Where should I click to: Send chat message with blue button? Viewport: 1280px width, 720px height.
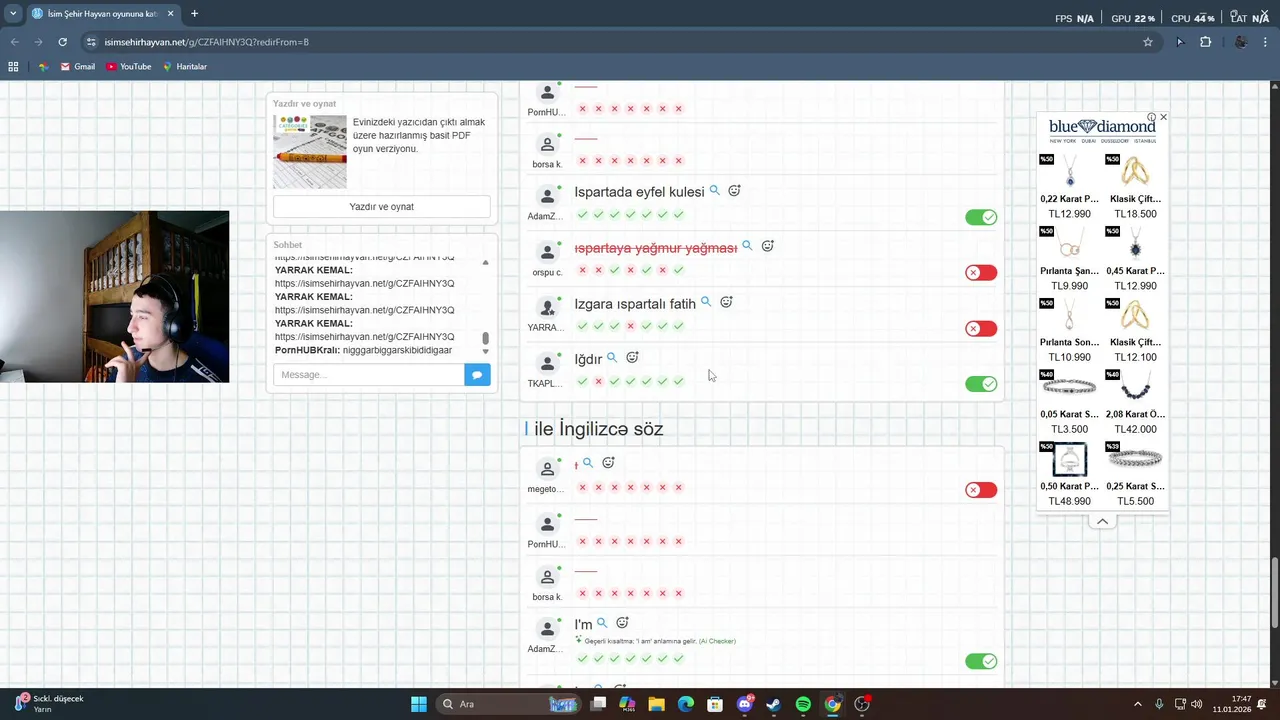tap(477, 374)
